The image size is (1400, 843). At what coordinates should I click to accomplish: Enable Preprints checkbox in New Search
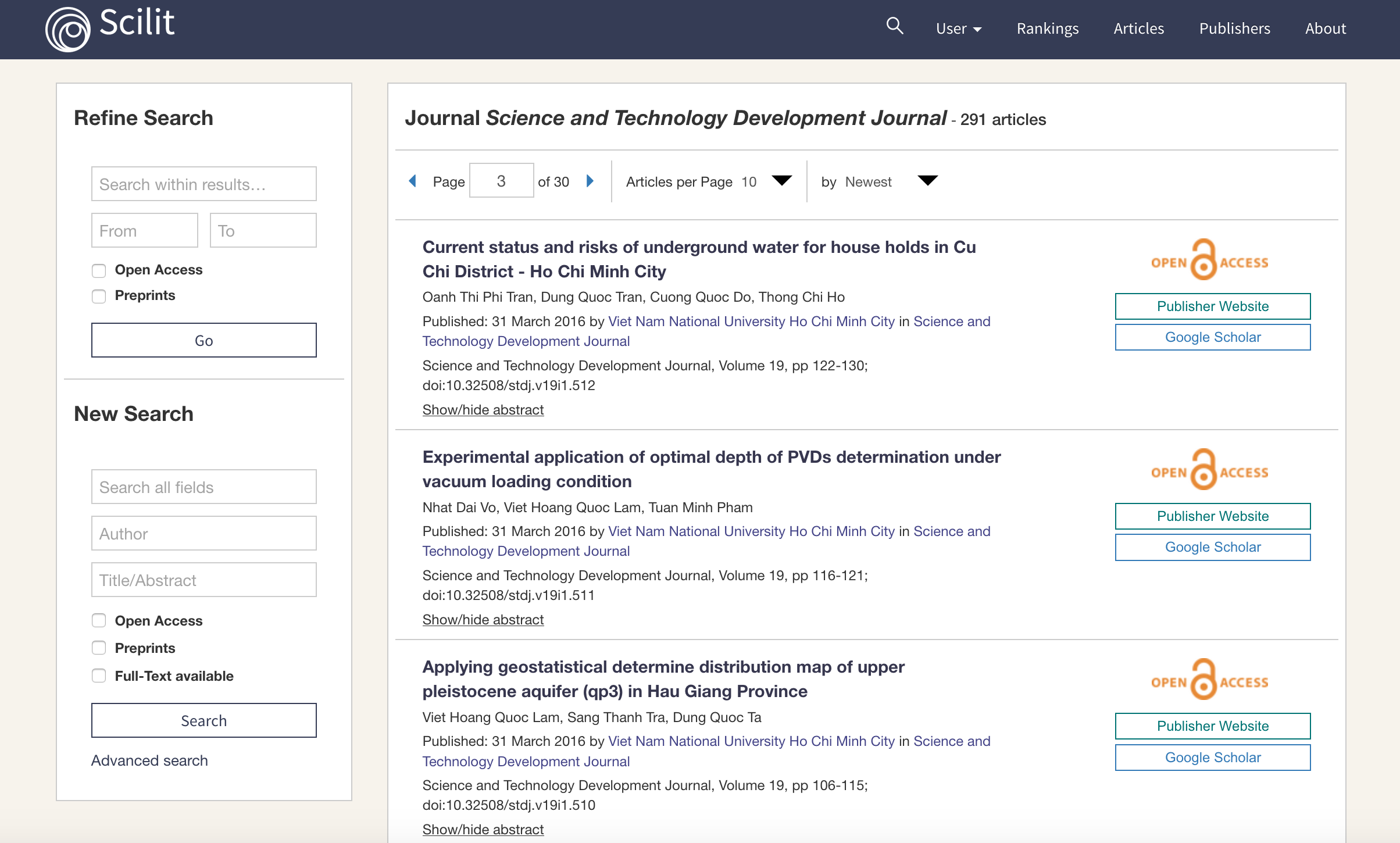pyautogui.click(x=99, y=648)
